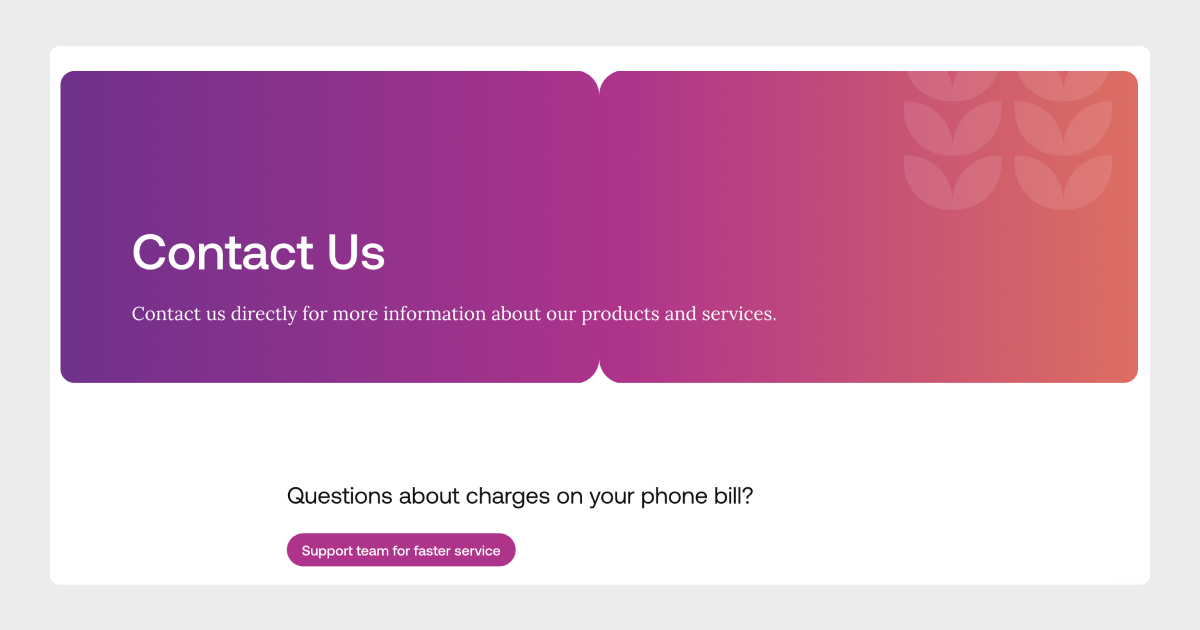Open the Contact Us heading link
The width and height of the screenshot is (1200, 630).
pyautogui.click(x=258, y=253)
